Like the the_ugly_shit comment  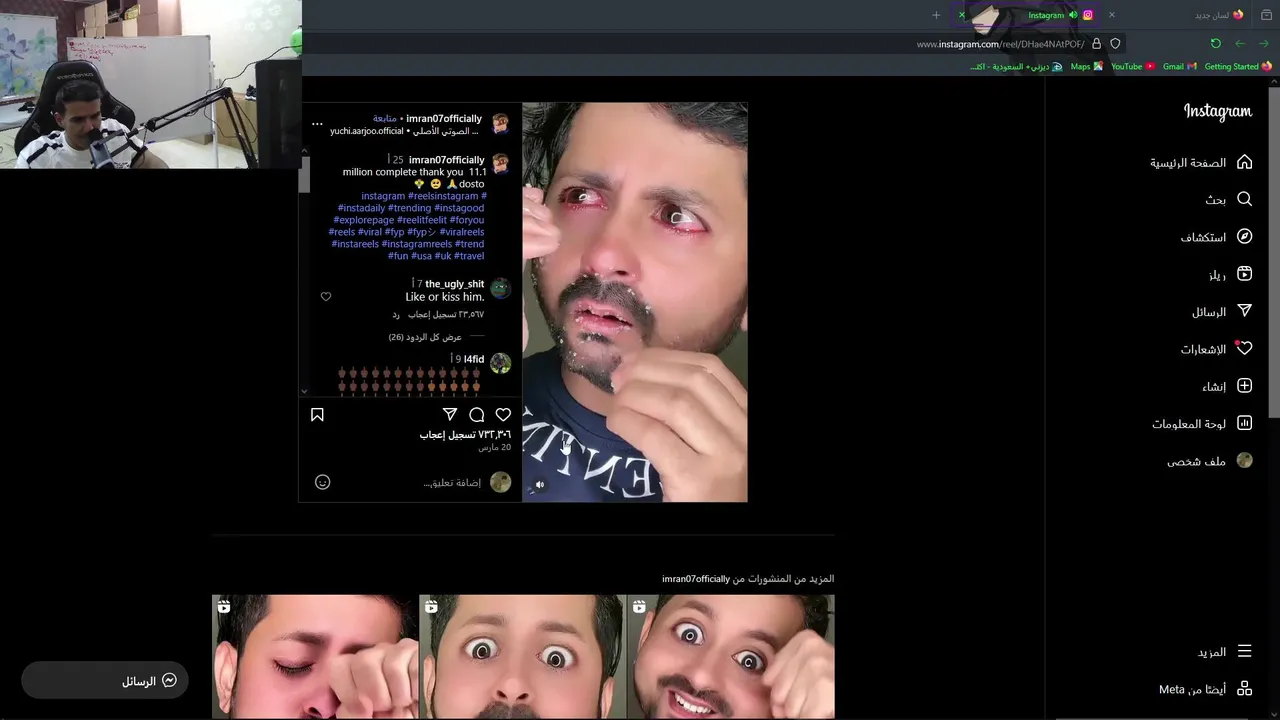(325, 297)
